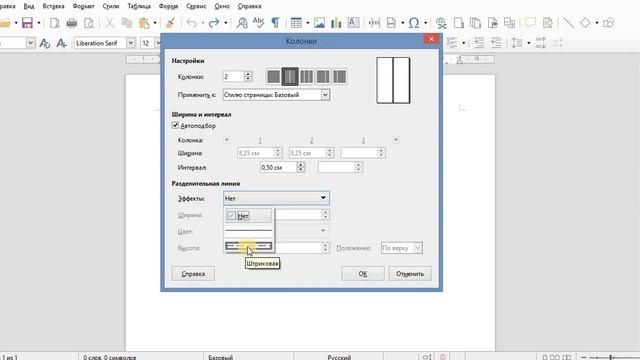
Task: Toggle formatting marks pilcrow icon
Action: tap(276, 23)
